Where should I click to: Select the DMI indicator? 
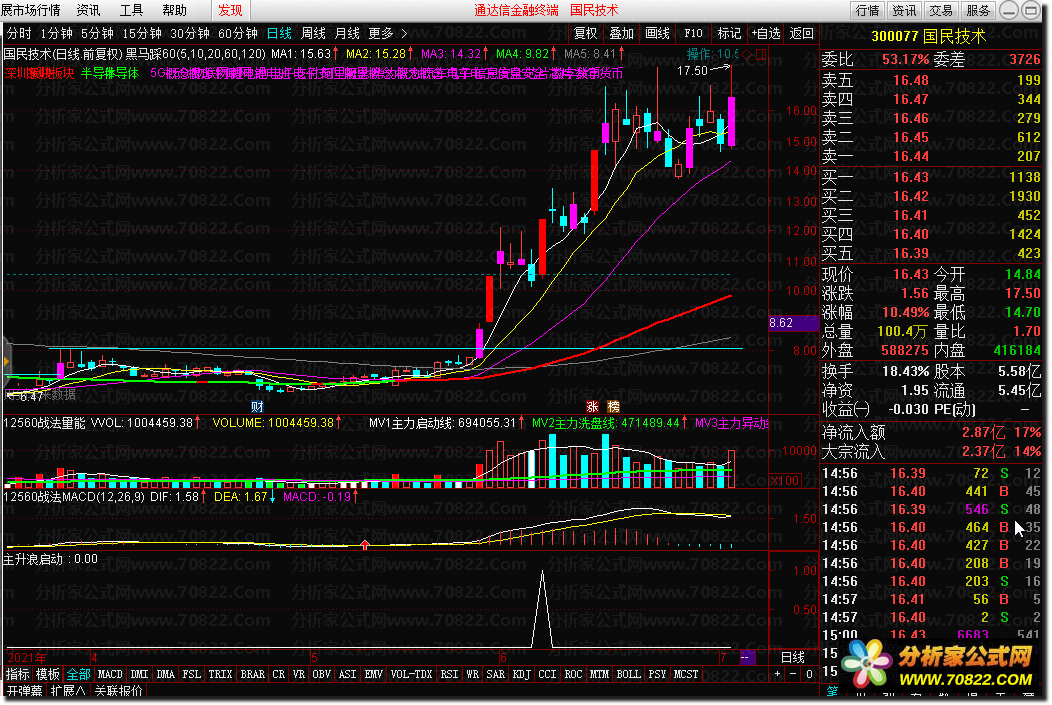(x=140, y=674)
